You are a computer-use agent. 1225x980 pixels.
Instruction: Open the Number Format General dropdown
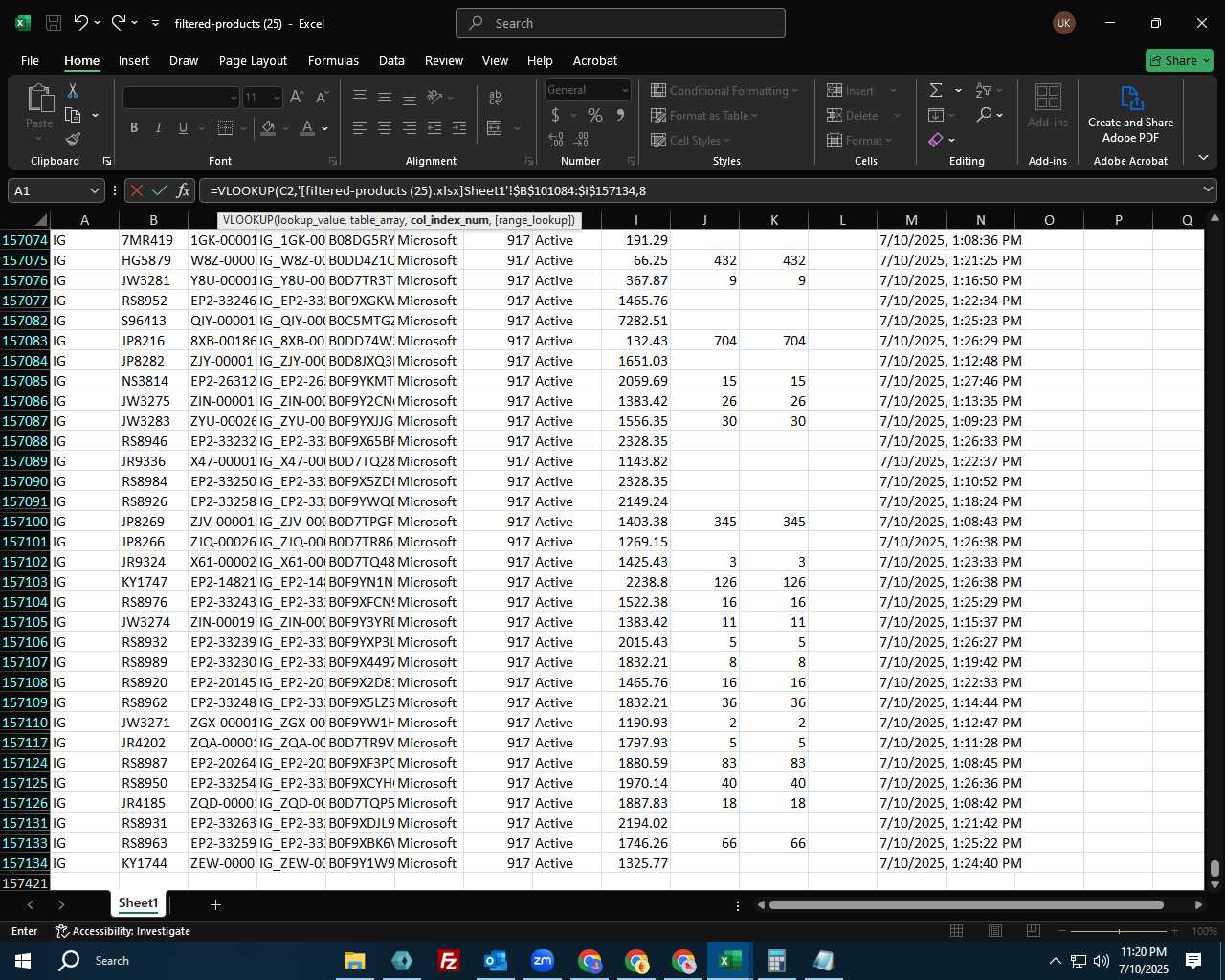624,90
